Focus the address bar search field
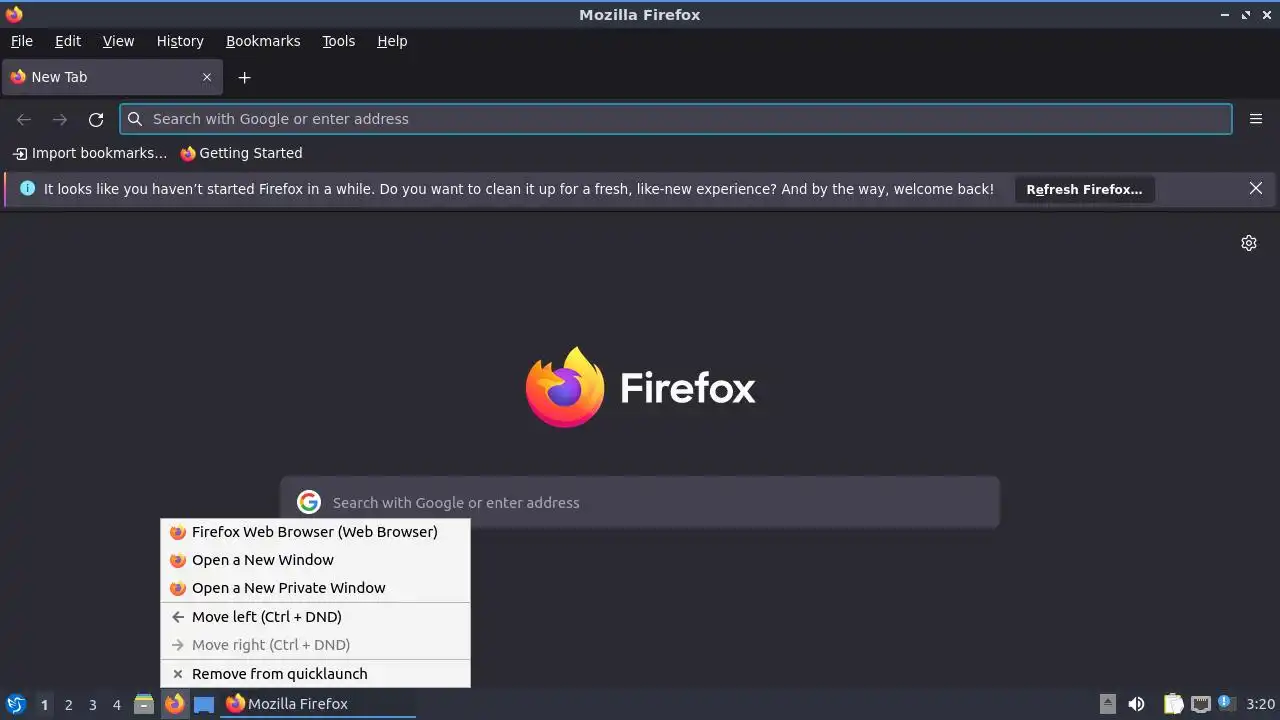The width and height of the screenshot is (1280, 720). coord(676,119)
